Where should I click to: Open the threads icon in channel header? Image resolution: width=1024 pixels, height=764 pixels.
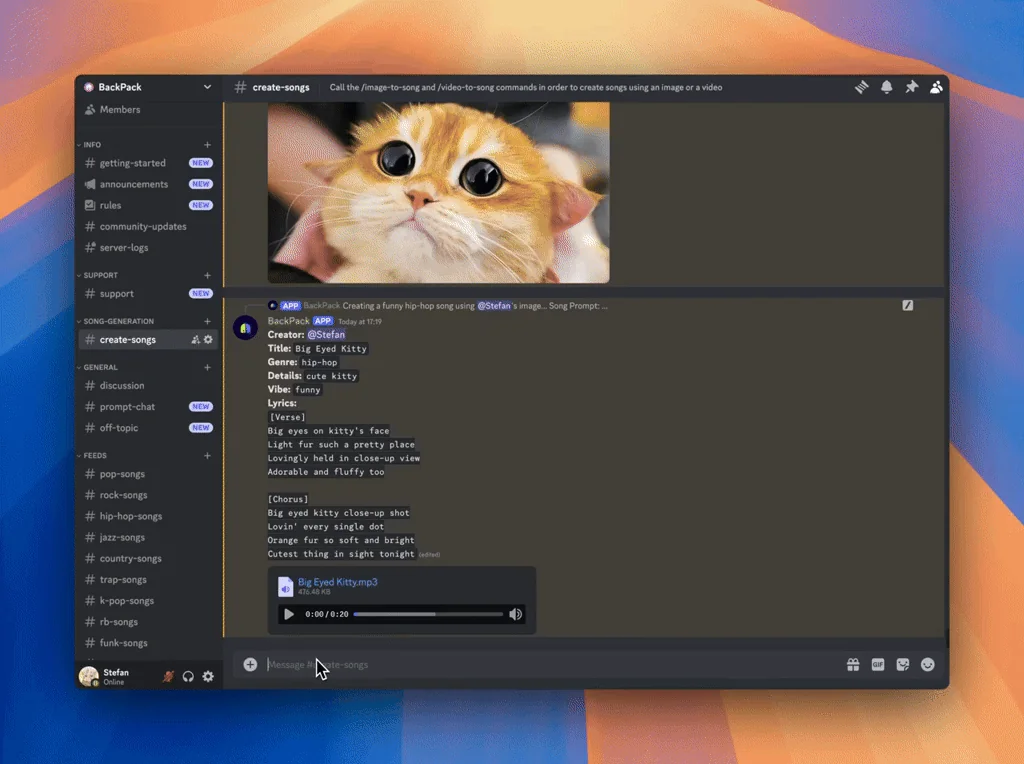tap(861, 87)
